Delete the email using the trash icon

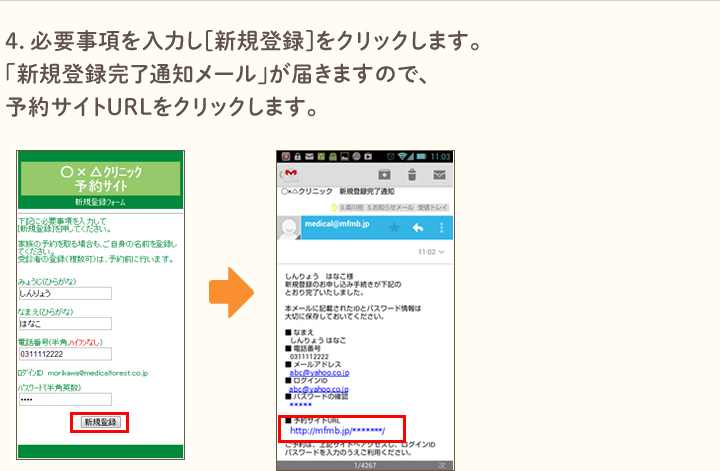coord(411,174)
